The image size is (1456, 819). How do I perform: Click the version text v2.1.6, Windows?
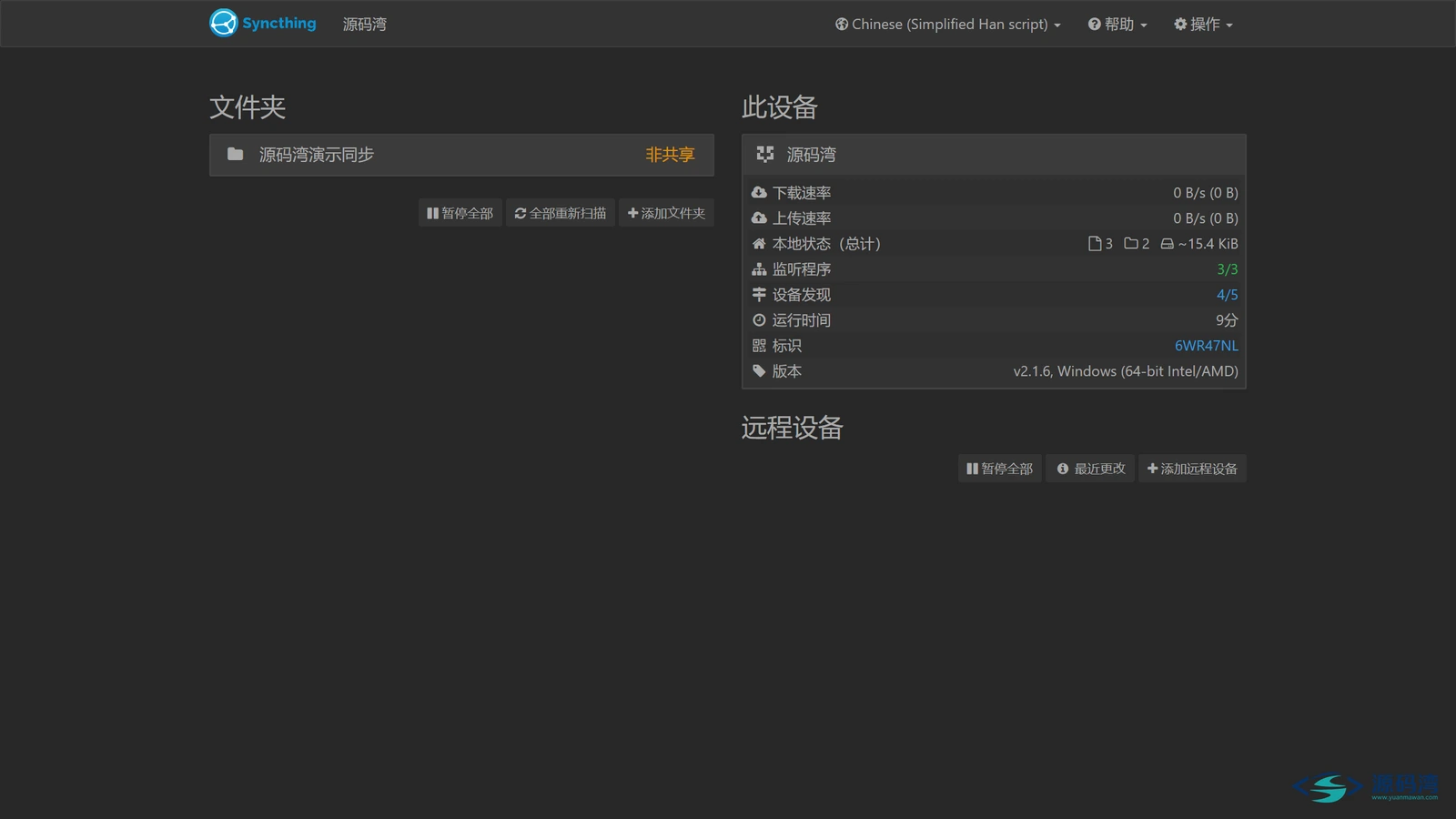pyautogui.click(x=1126, y=371)
